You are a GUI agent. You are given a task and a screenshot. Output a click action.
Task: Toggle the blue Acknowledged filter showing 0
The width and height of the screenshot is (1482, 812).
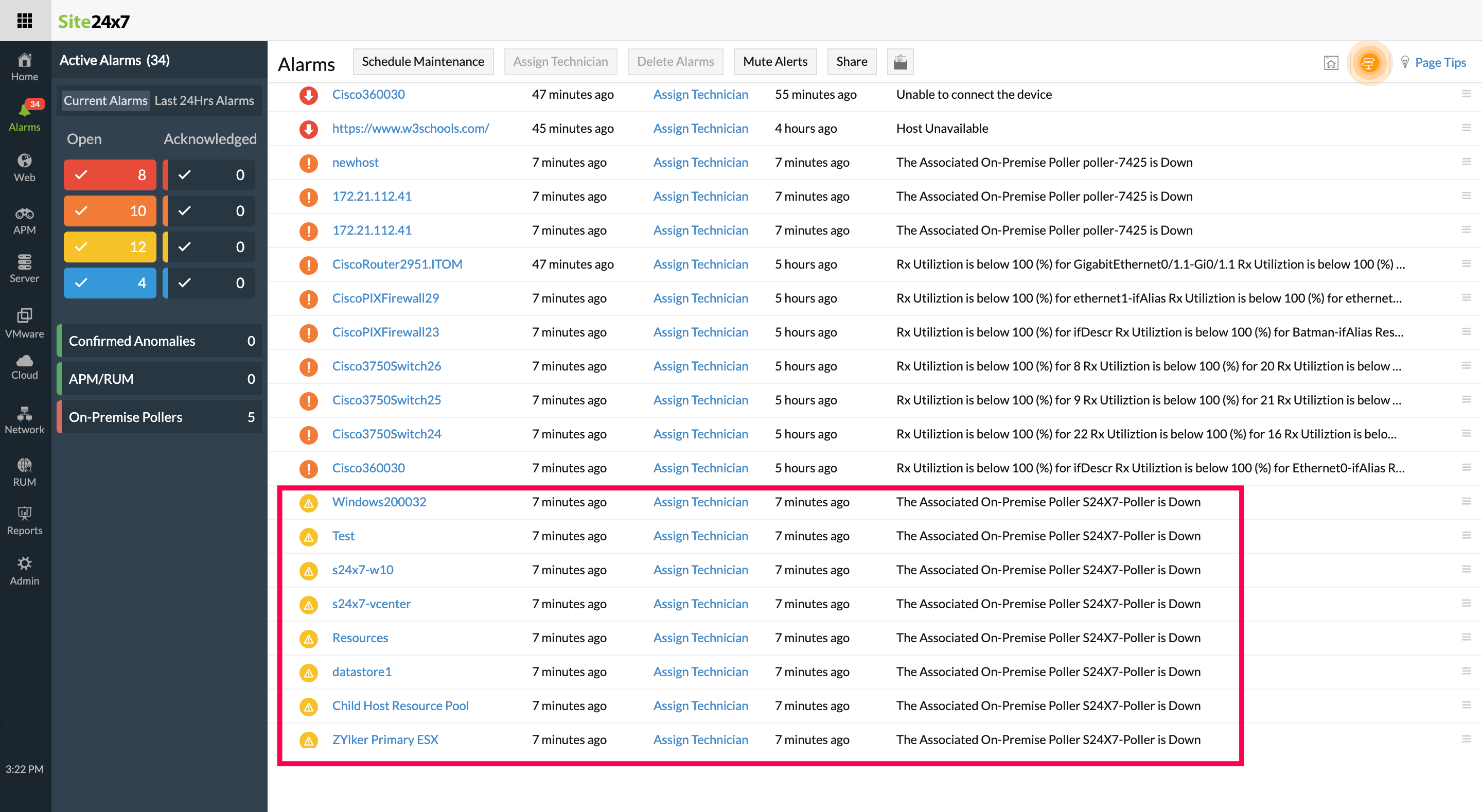[x=209, y=283]
